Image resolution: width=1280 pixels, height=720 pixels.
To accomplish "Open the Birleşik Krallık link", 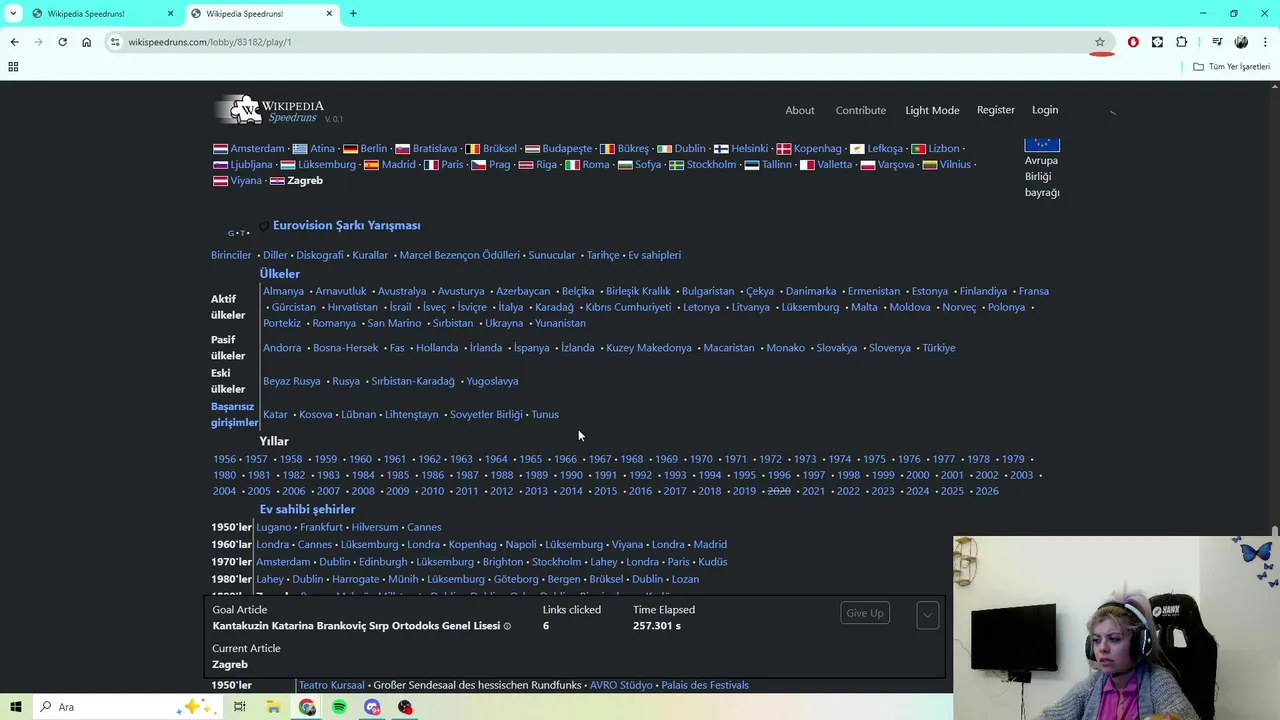I will click(x=638, y=292).
